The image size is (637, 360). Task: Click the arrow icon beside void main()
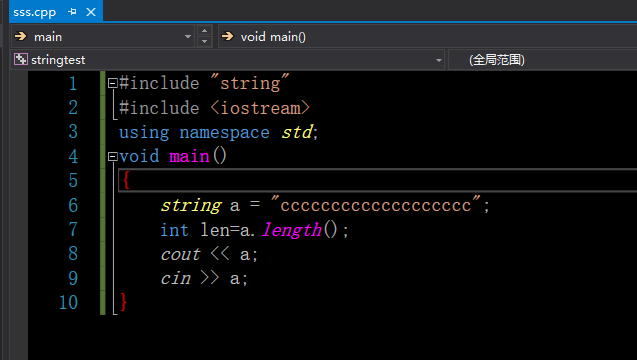(228, 37)
